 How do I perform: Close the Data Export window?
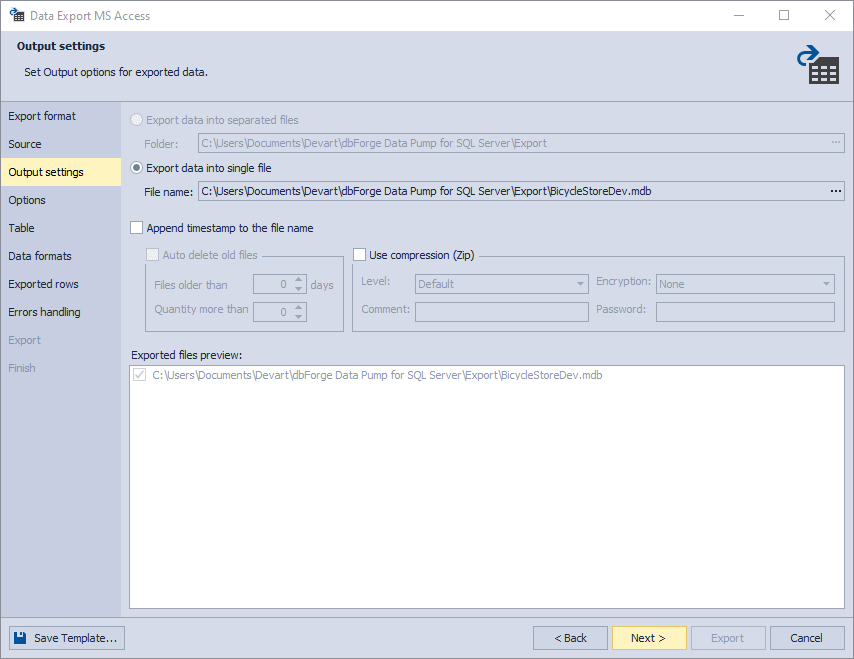click(829, 15)
